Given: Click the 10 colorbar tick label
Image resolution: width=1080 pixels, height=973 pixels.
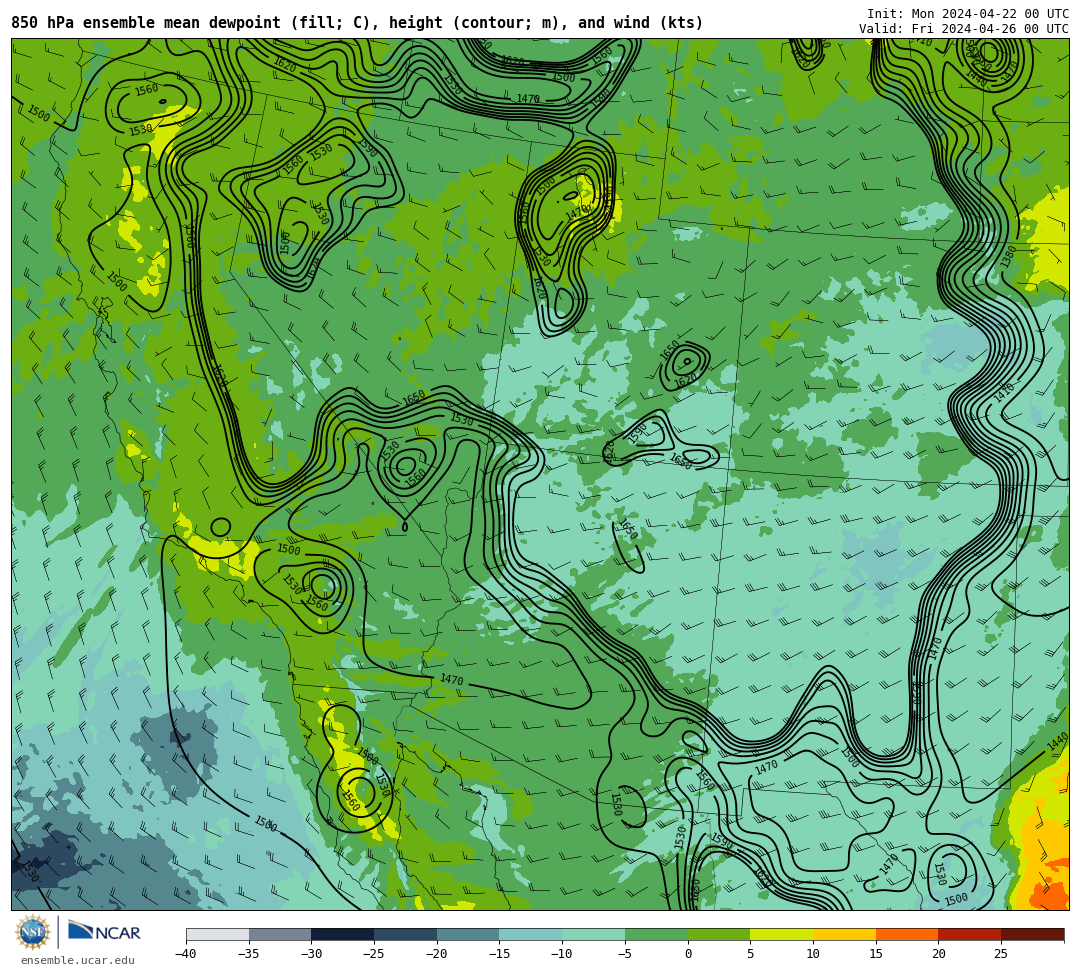Looking at the screenshot, I should click(x=813, y=954).
